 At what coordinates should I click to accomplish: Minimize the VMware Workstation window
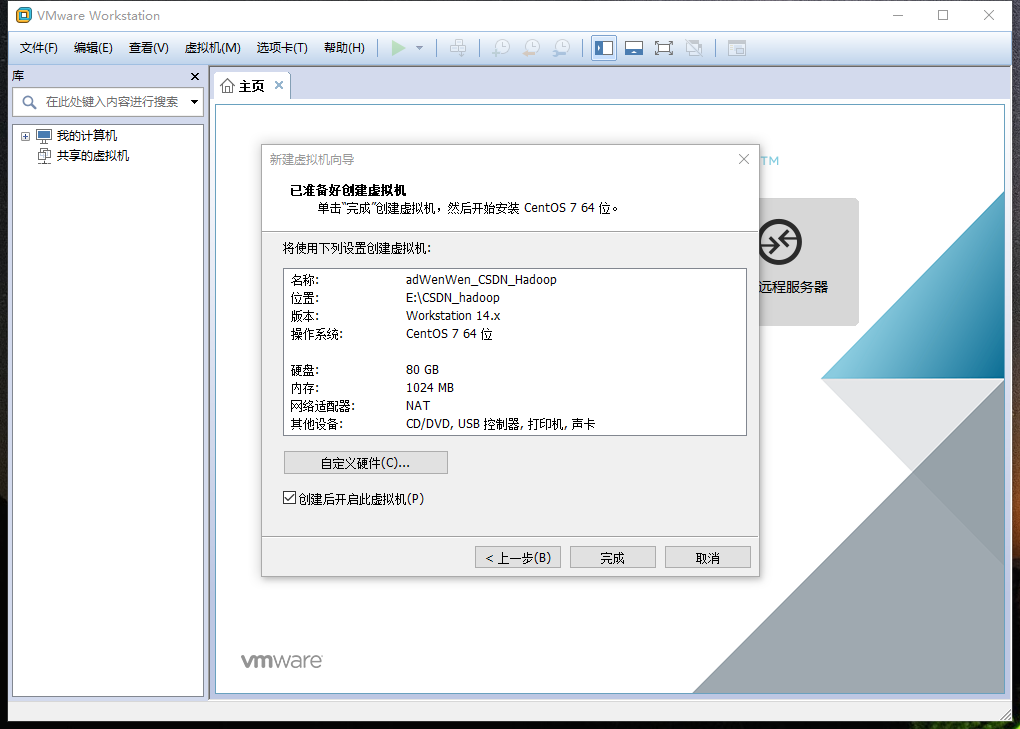point(898,15)
